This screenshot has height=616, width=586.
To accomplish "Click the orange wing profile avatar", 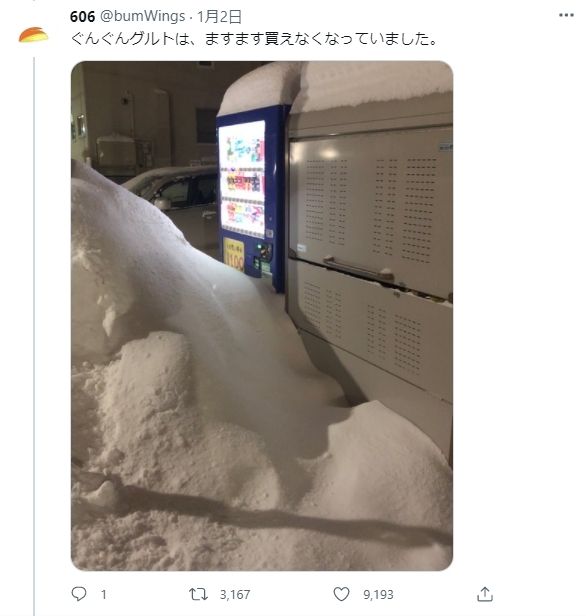I will [33, 35].
